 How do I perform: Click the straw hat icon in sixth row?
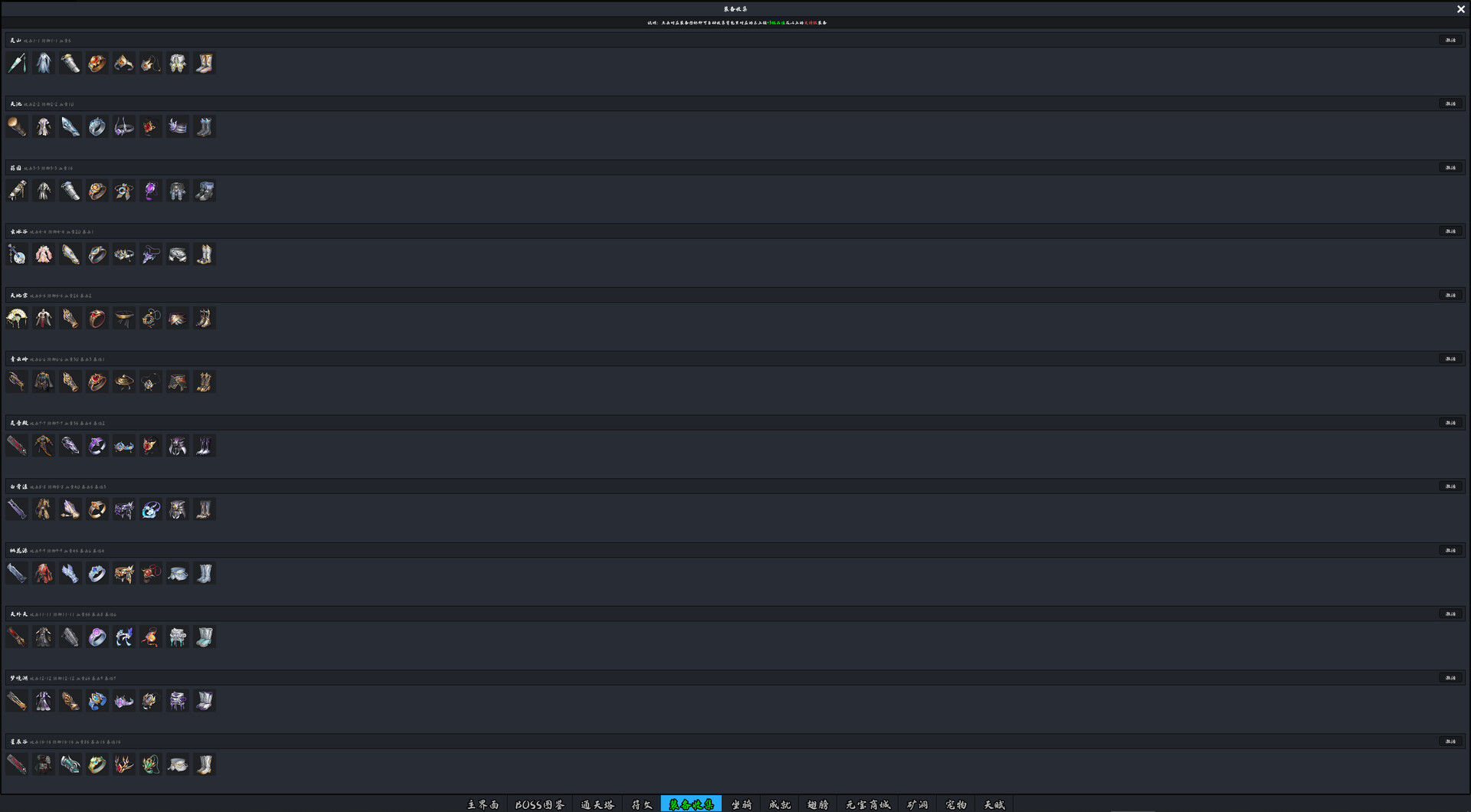click(124, 381)
